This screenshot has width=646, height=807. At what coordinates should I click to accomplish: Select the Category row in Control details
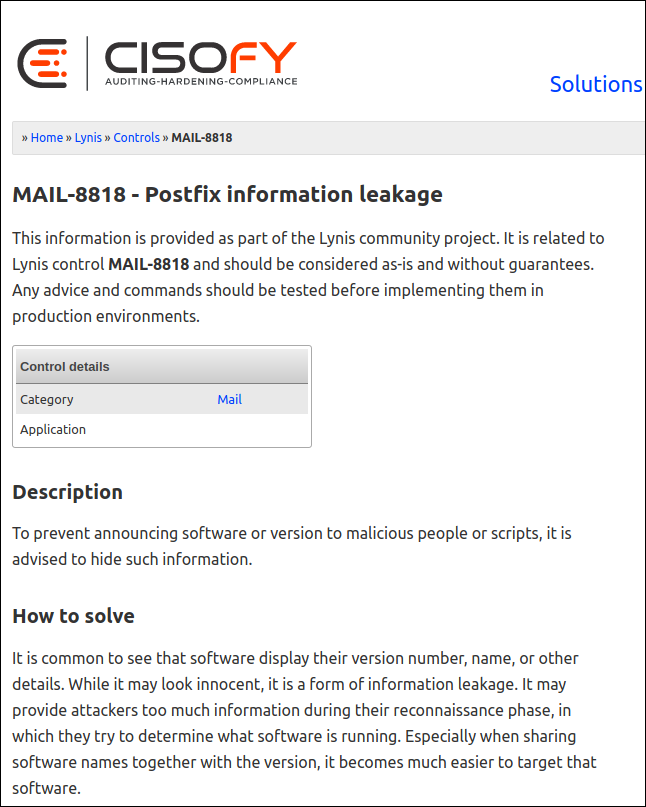pos(47,399)
